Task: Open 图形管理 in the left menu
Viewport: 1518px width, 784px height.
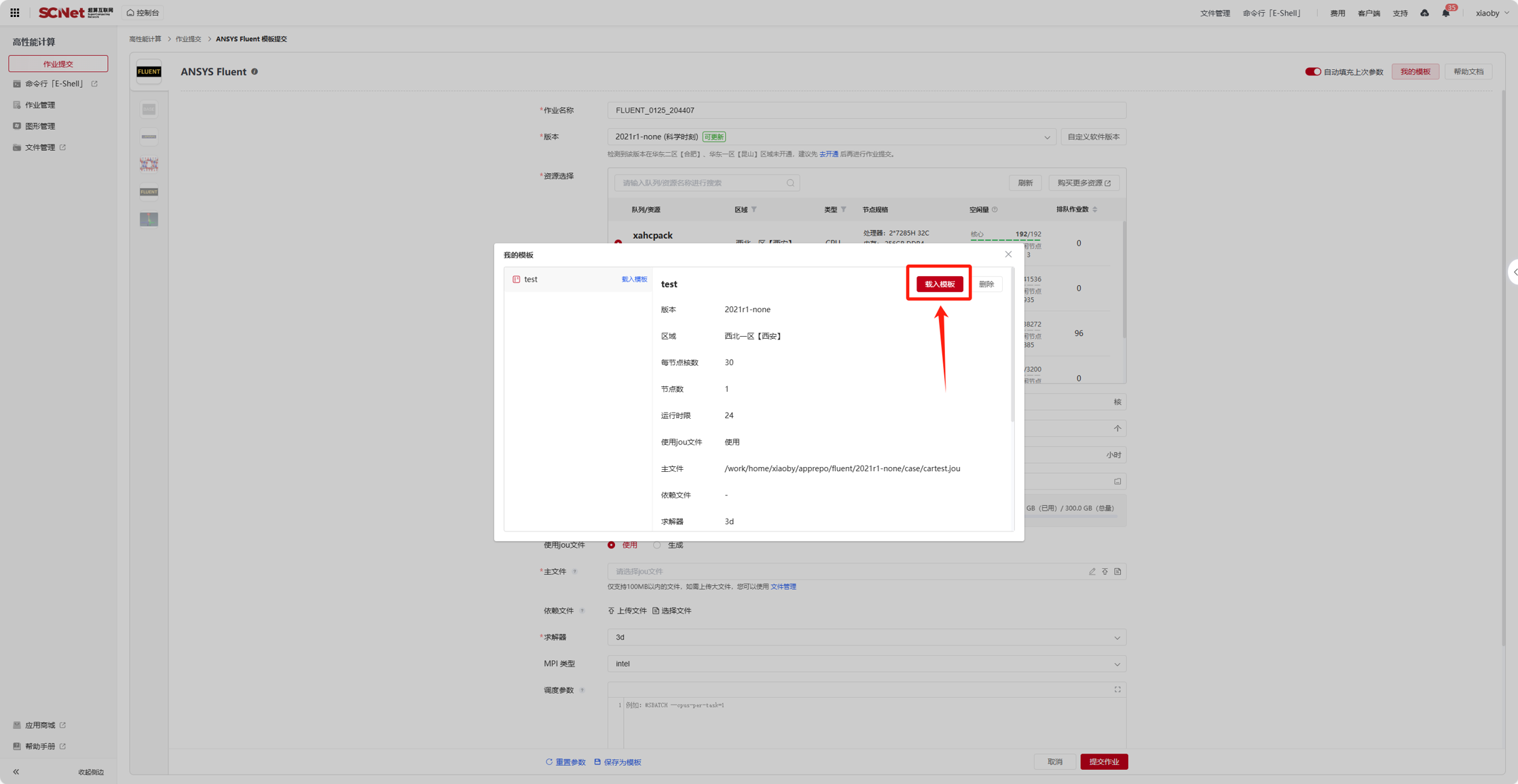Action: [40, 126]
